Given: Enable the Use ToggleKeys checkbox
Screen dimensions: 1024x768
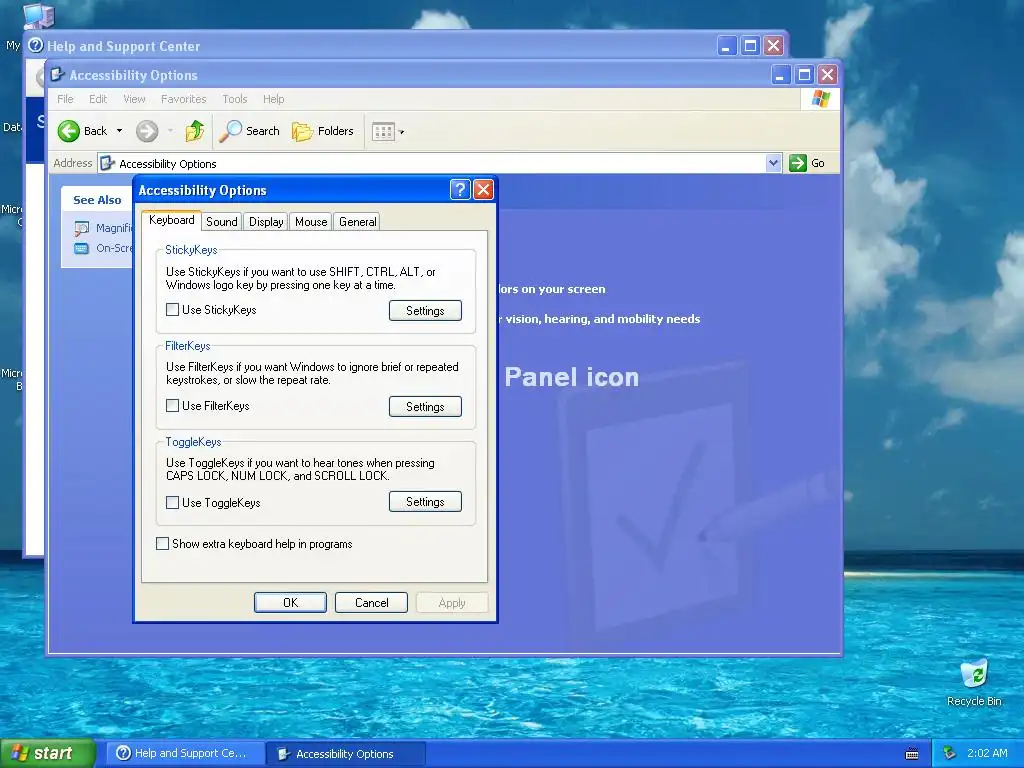Looking at the screenshot, I should [x=172, y=502].
